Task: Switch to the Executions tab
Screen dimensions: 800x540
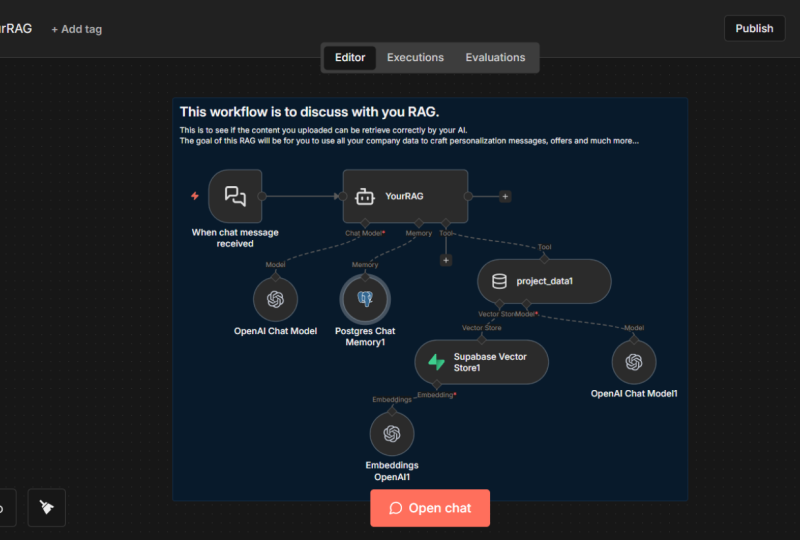Action: click(415, 58)
